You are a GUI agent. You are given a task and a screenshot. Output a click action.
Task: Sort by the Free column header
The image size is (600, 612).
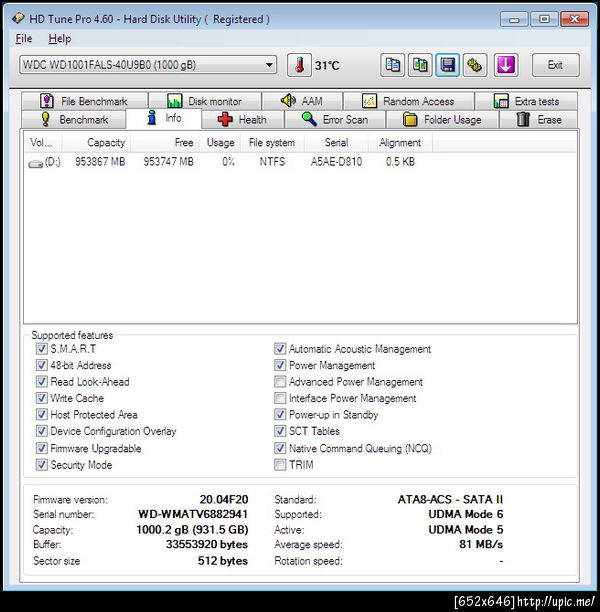pos(165,142)
